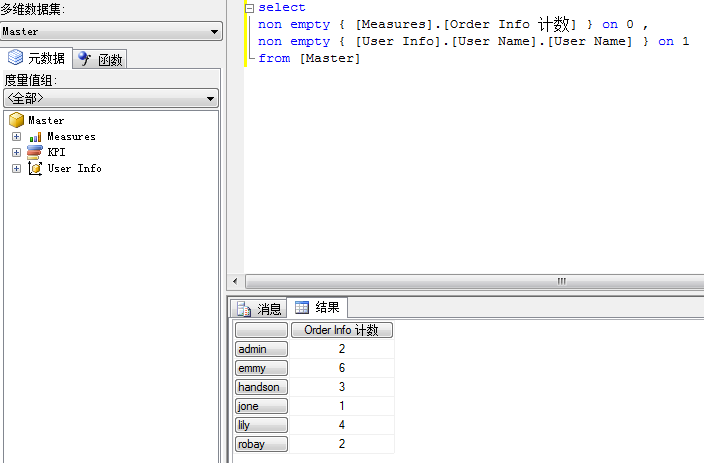Click the Measures bar-chart icon

click(35, 137)
